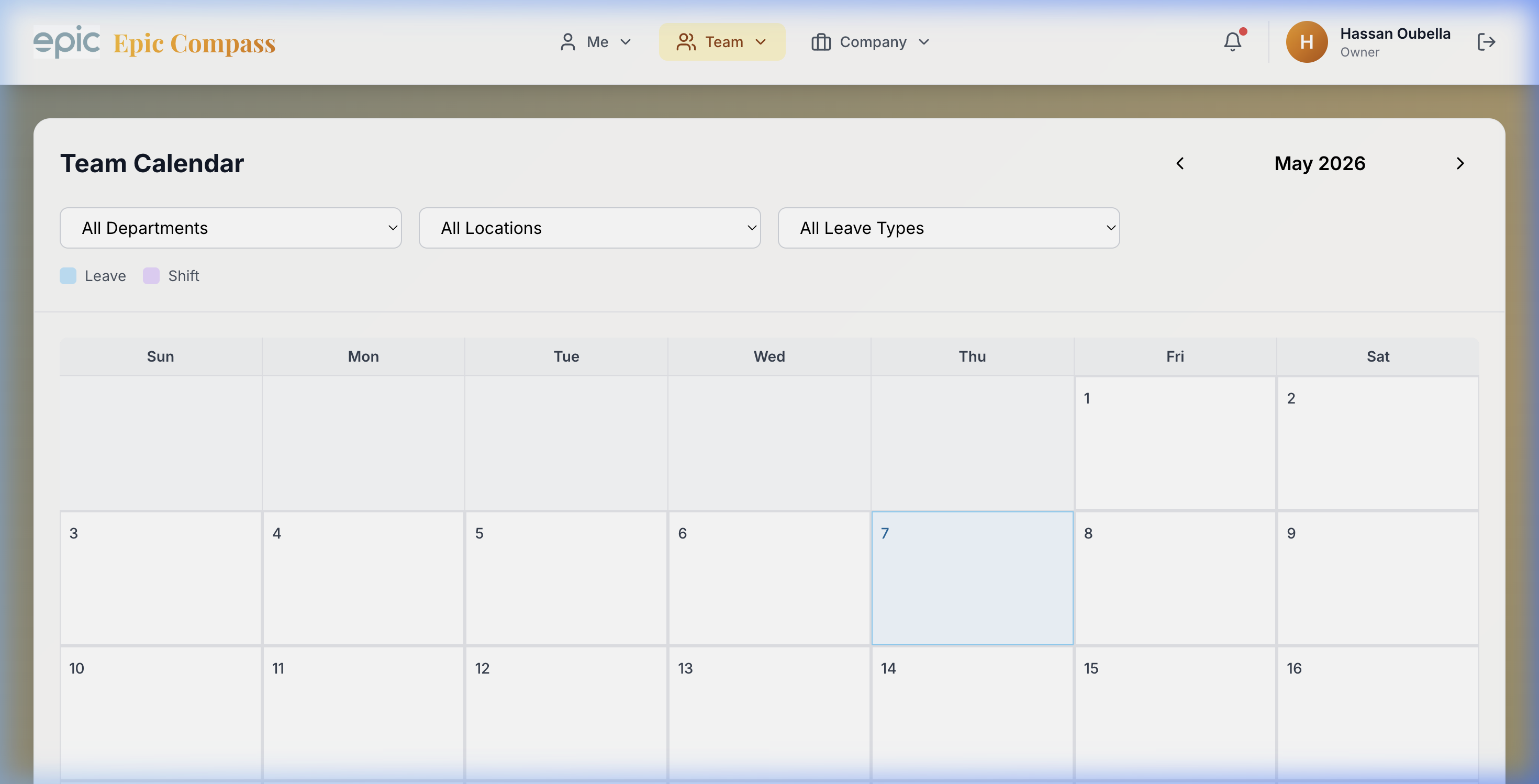Screen dimensions: 1539x784
Task: Select May 10 day cell
Action: click(x=161, y=713)
